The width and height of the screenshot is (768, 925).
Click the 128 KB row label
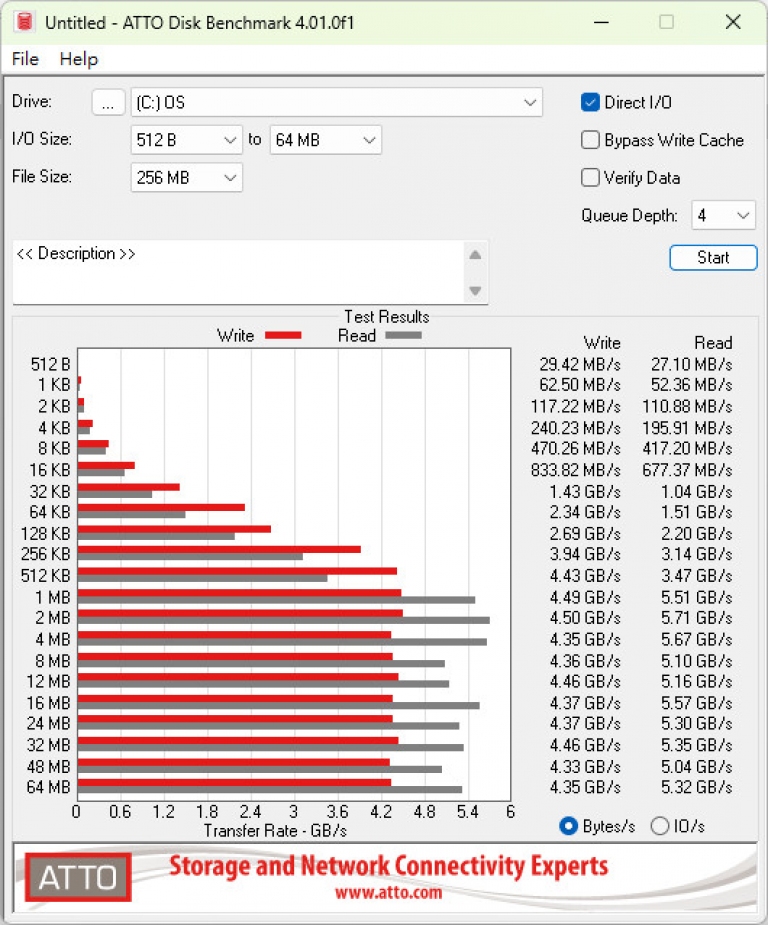pos(45,534)
